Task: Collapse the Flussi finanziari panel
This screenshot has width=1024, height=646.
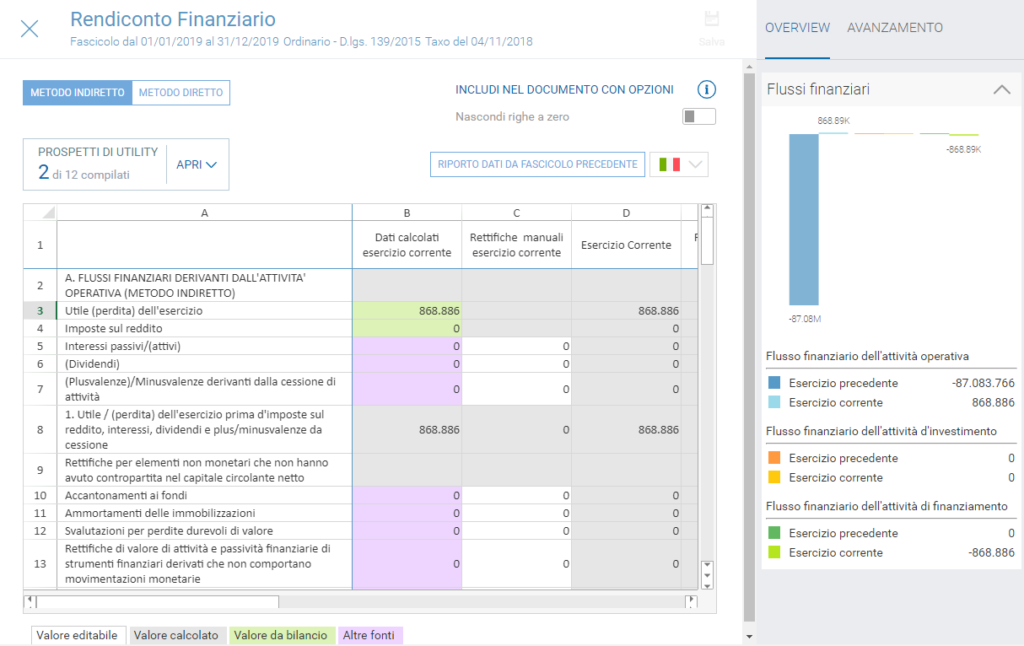Action: (x=1001, y=89)
